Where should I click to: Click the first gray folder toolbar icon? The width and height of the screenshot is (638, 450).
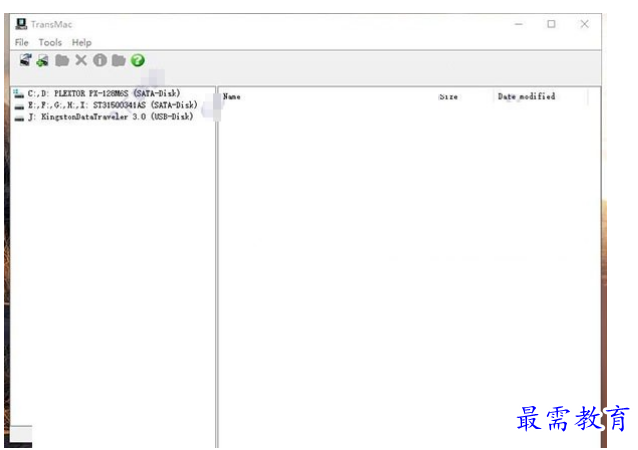(62, 61)
